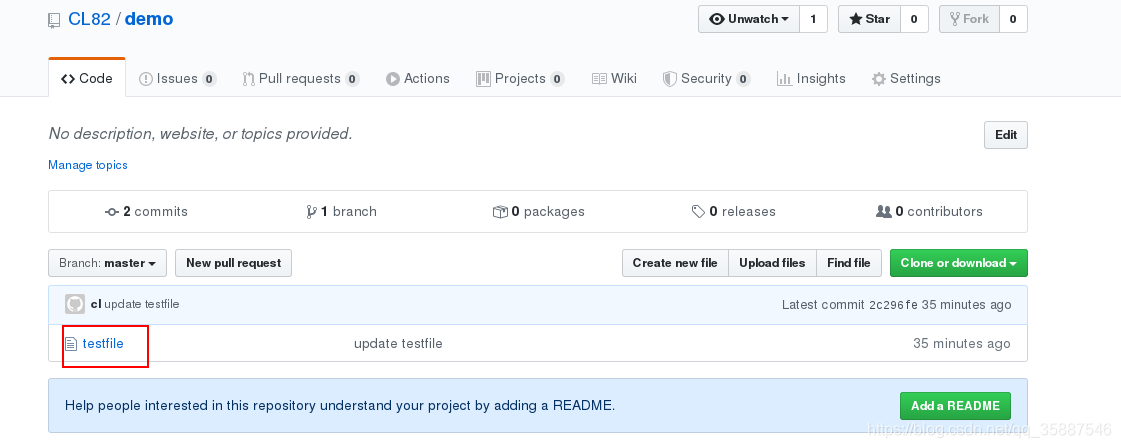This screenshot has height=448, width=1121.
Task: Click the New pull request button
Action: point(233,263)
